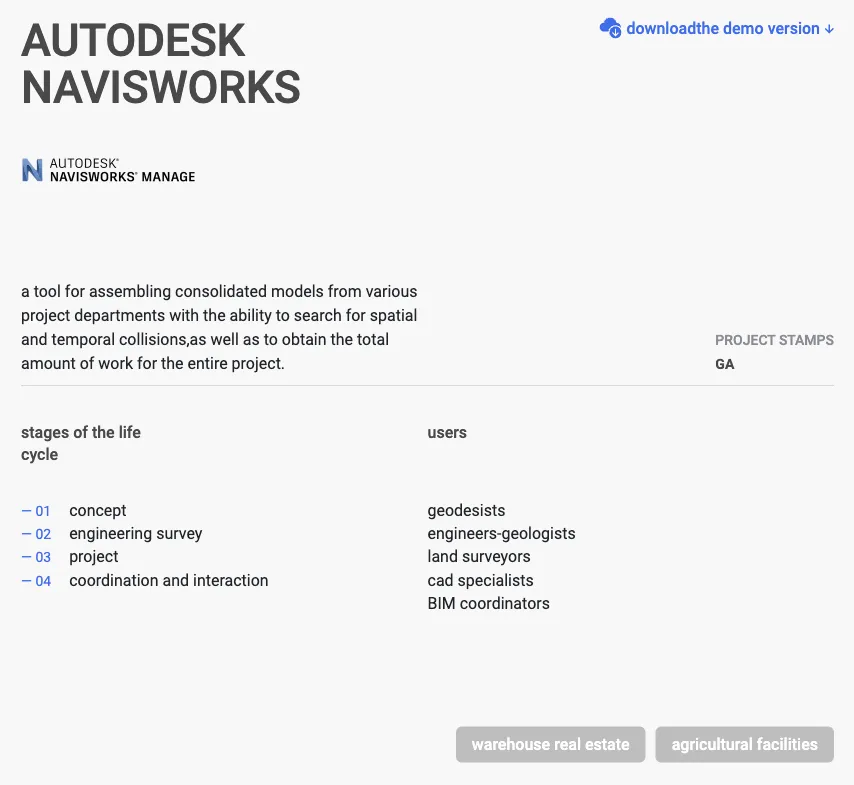Click the "GA" project stamp value
Viewport: 854px width, 785px height.
point(724,364)
